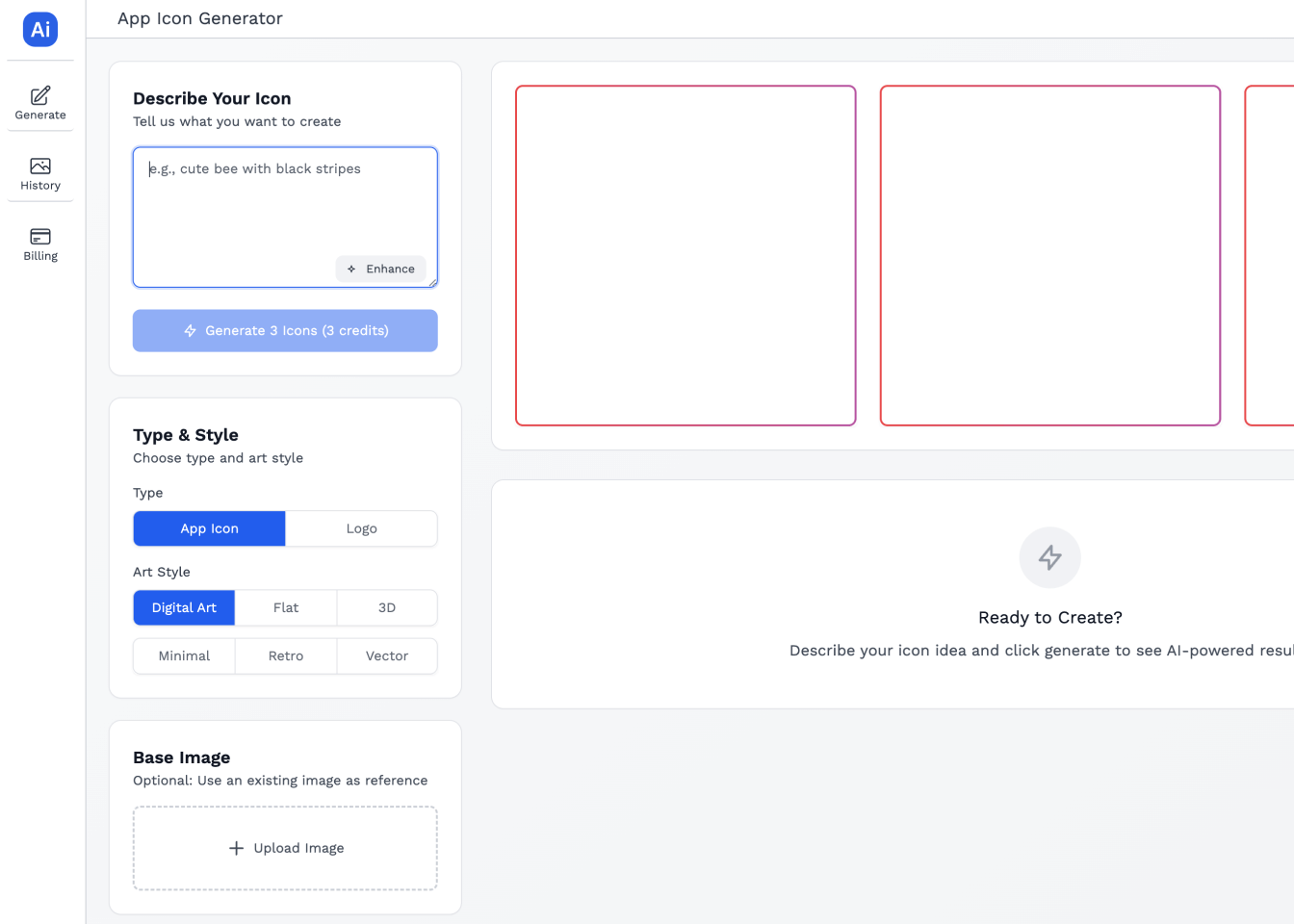This screenshot has width=1294, height=924.
Task: Choose 3D art style
Action: pyautogui.click(x=387, y=607)
